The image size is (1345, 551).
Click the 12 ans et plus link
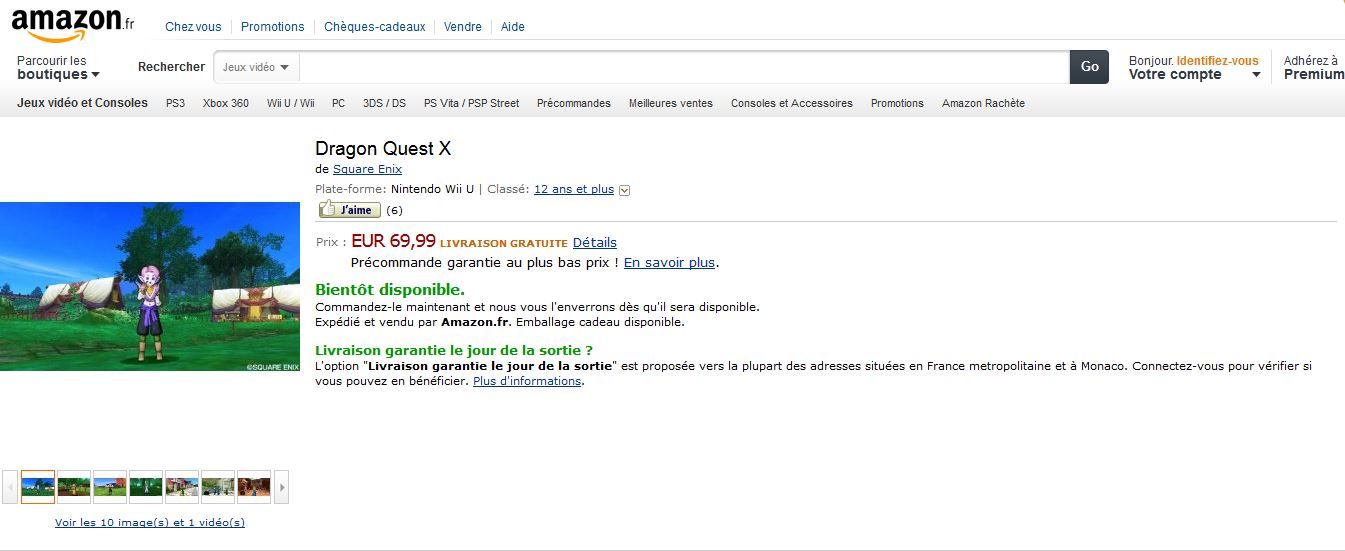coord(574,189)
